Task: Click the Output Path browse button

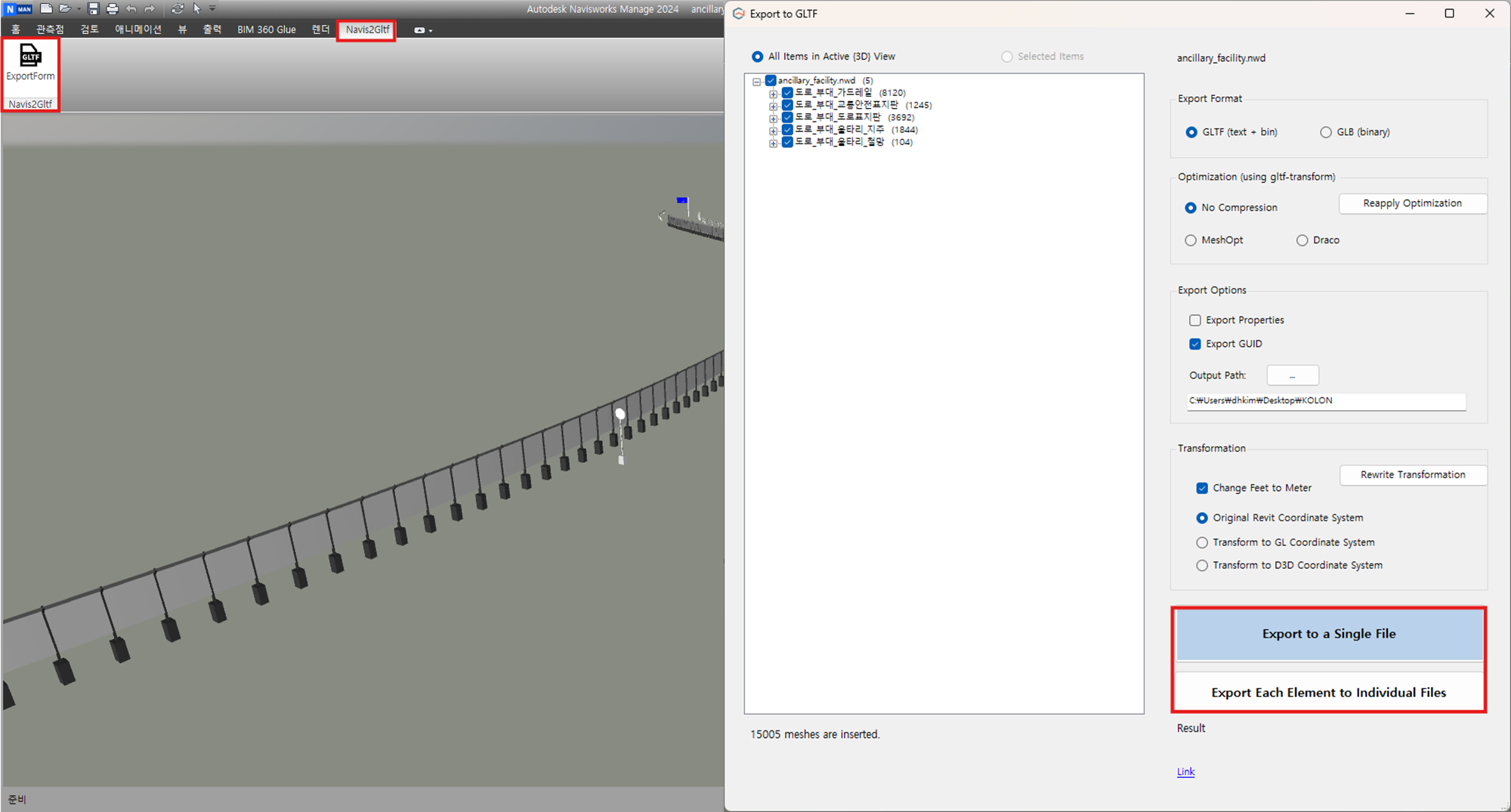Action: click(1292, 375)
